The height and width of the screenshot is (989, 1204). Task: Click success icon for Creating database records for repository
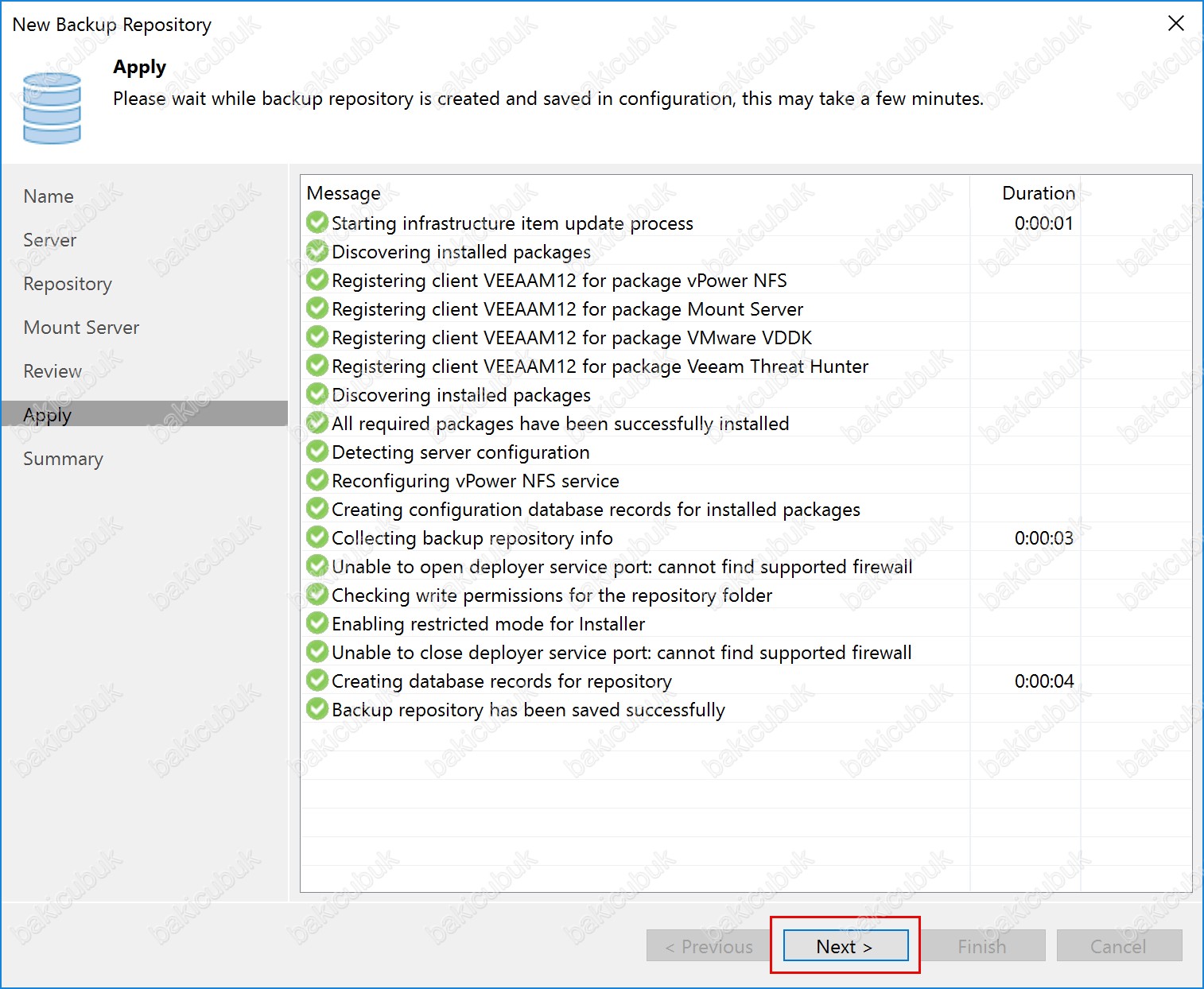tap(317, 681)
